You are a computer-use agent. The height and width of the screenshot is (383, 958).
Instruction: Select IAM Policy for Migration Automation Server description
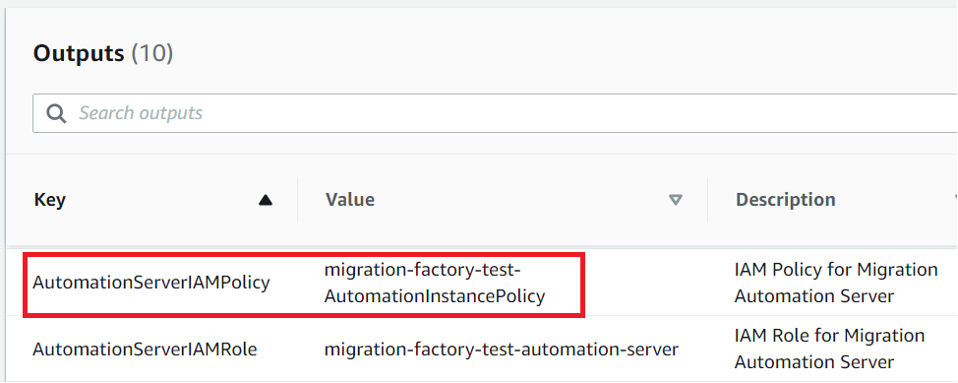click(x=836, y=283)
